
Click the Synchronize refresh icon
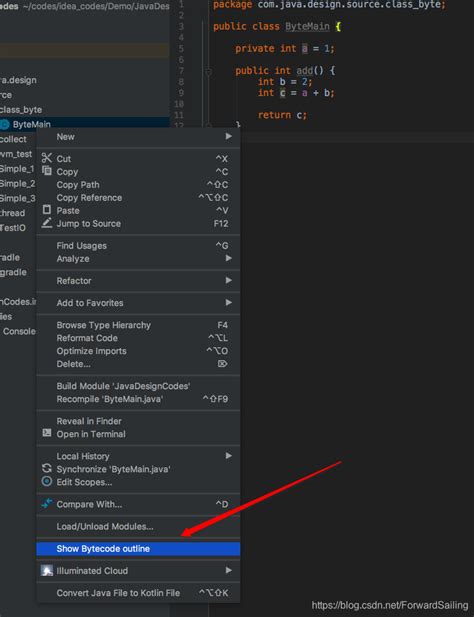coord(47,468)
